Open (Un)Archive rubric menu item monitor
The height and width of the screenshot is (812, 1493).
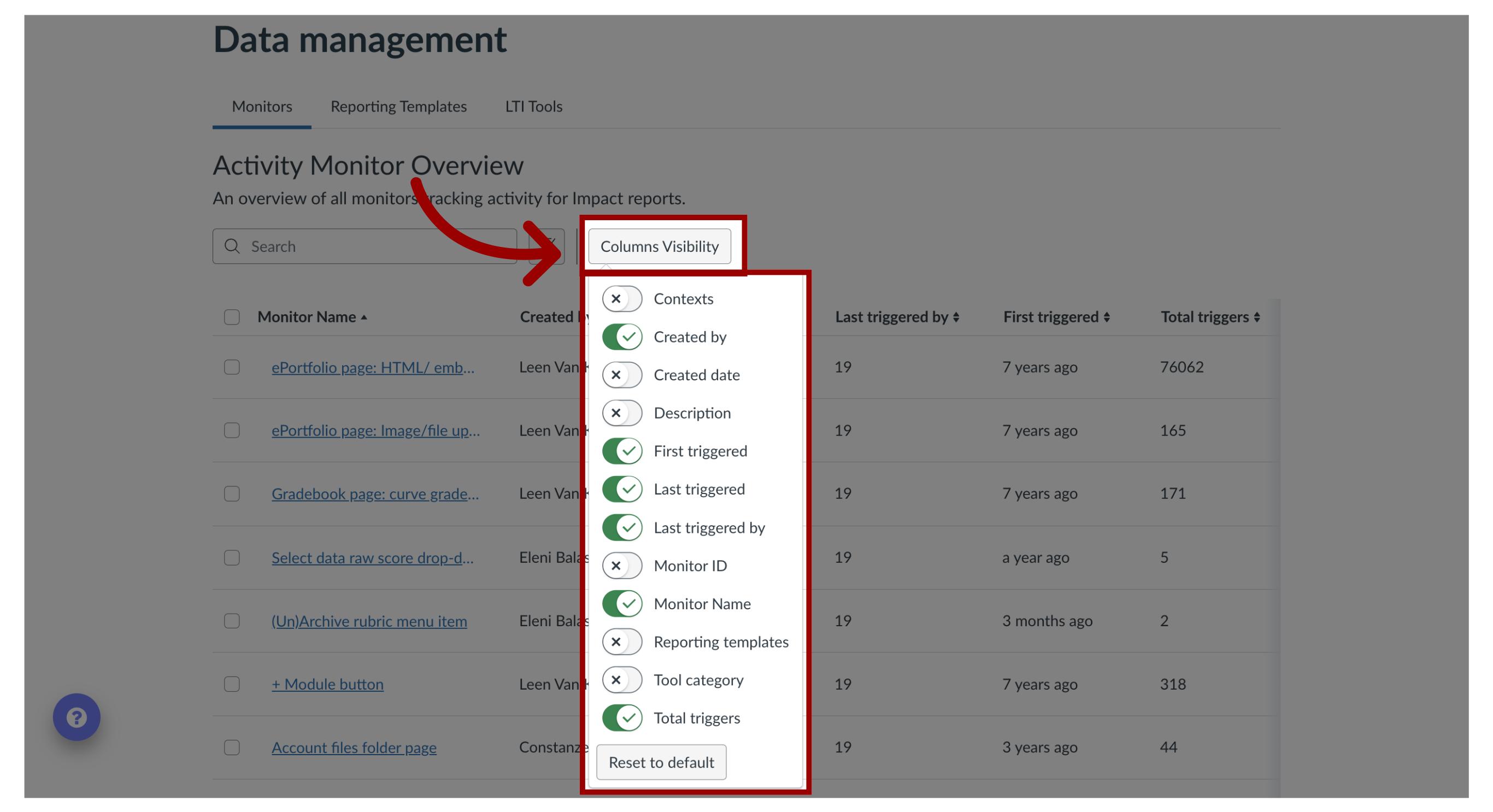coord(369,621)
